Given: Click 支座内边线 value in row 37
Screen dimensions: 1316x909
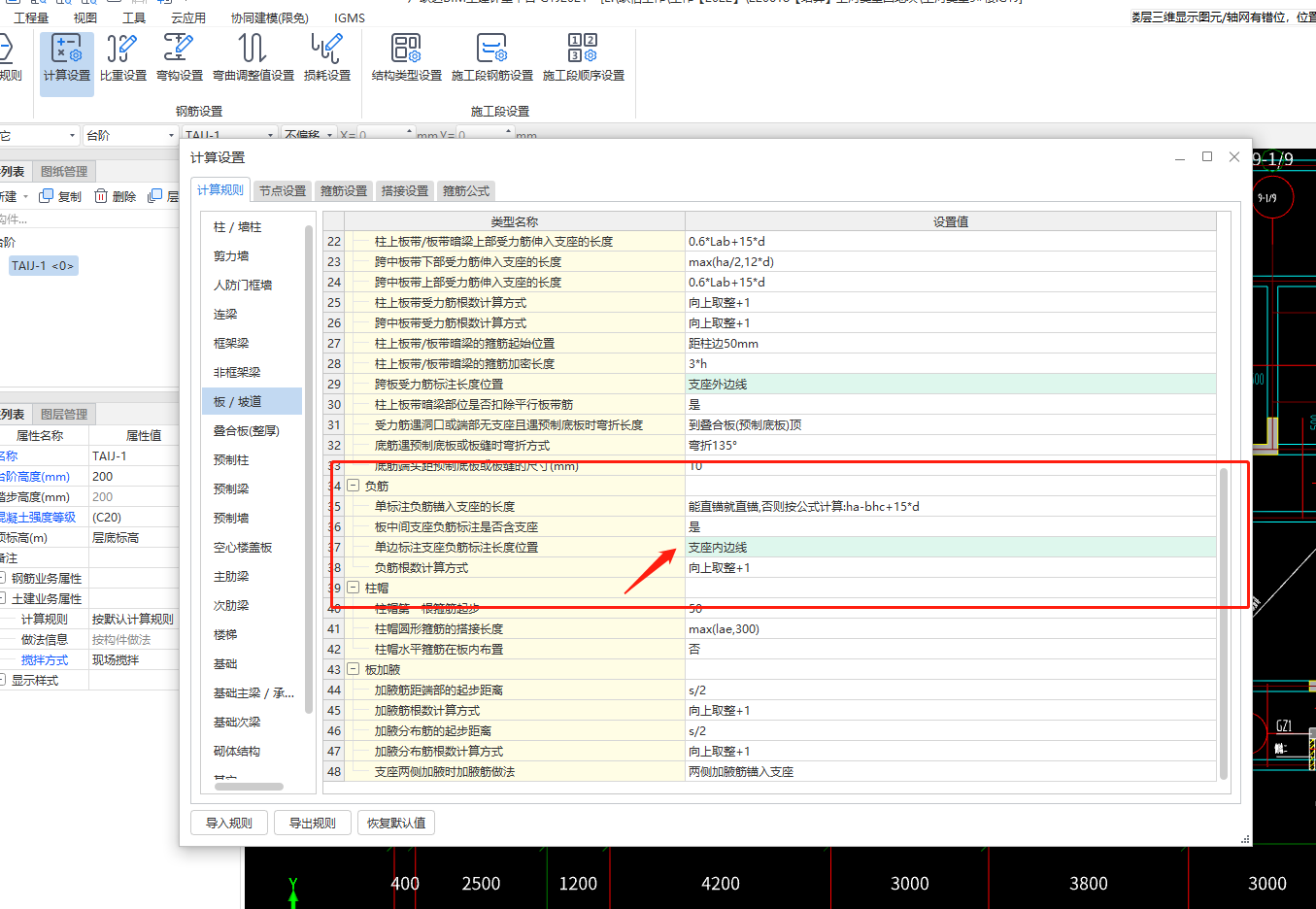Looking at the screenshot, I should point(950,547).
